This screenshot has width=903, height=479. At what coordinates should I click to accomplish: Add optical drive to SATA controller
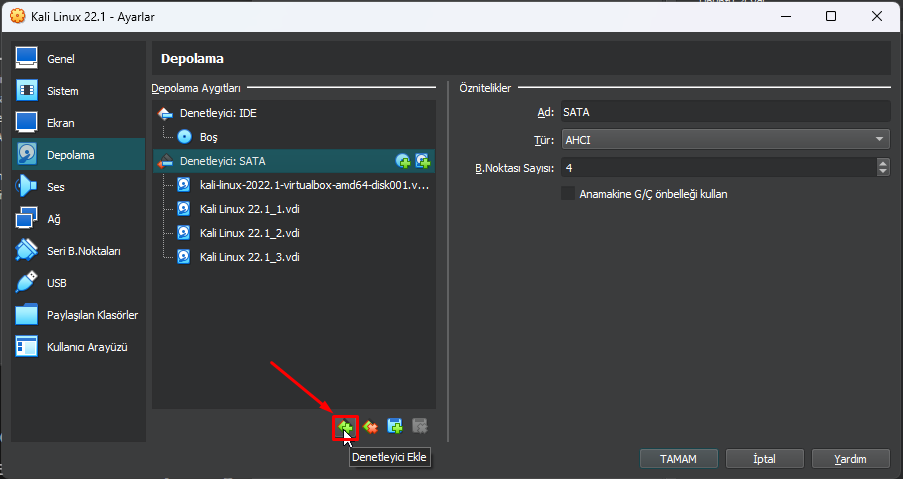[403, 161]
